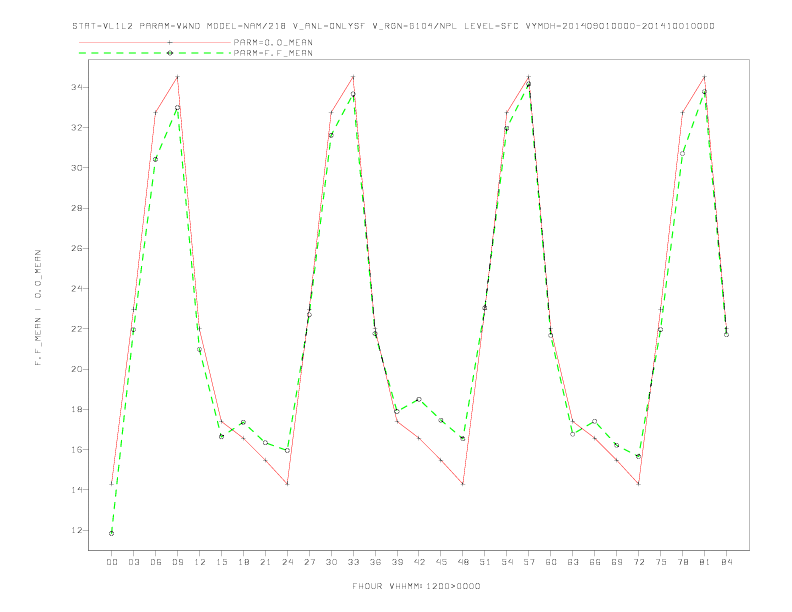The image size is (792, 612).
Task: Click the x-axis tick label 33
Action: point(353,562)
